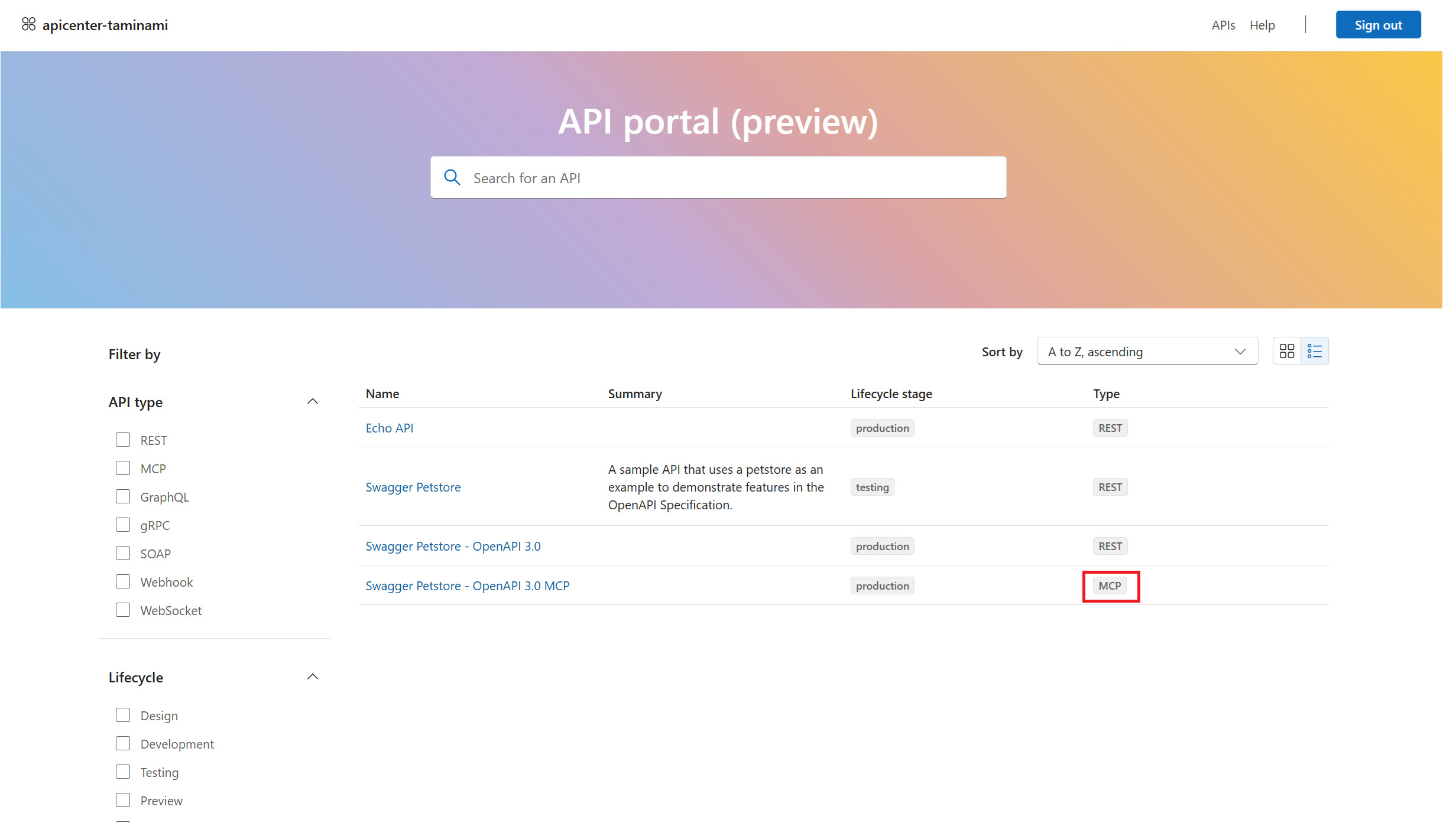1456x823 pixels.
Task: Click the Lifecycle stage column header
Action: tap(891, 393)
